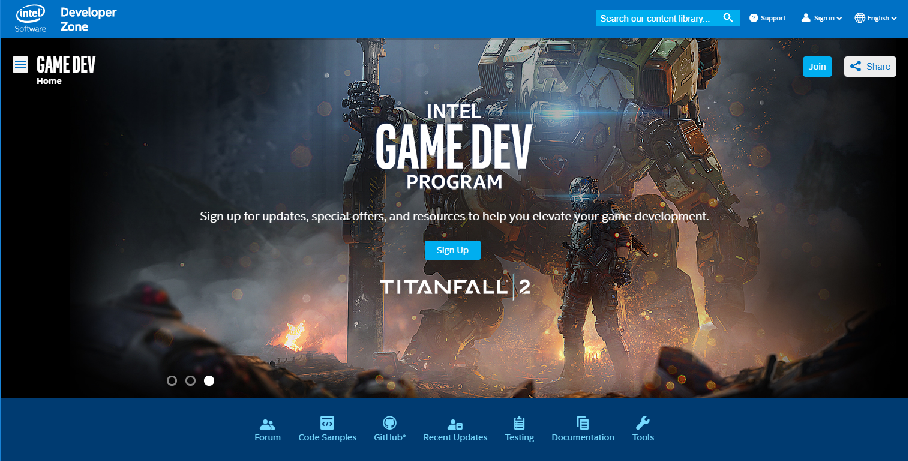Click the share icon inside Share button
This screenshot has height=461, width=908.
click(x=855, y=66)
